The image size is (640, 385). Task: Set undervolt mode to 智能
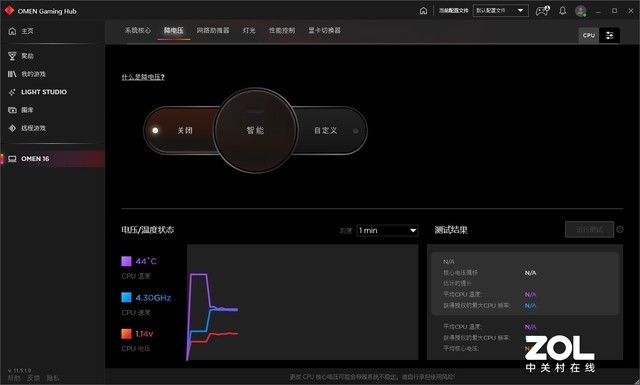coord(256,130)
